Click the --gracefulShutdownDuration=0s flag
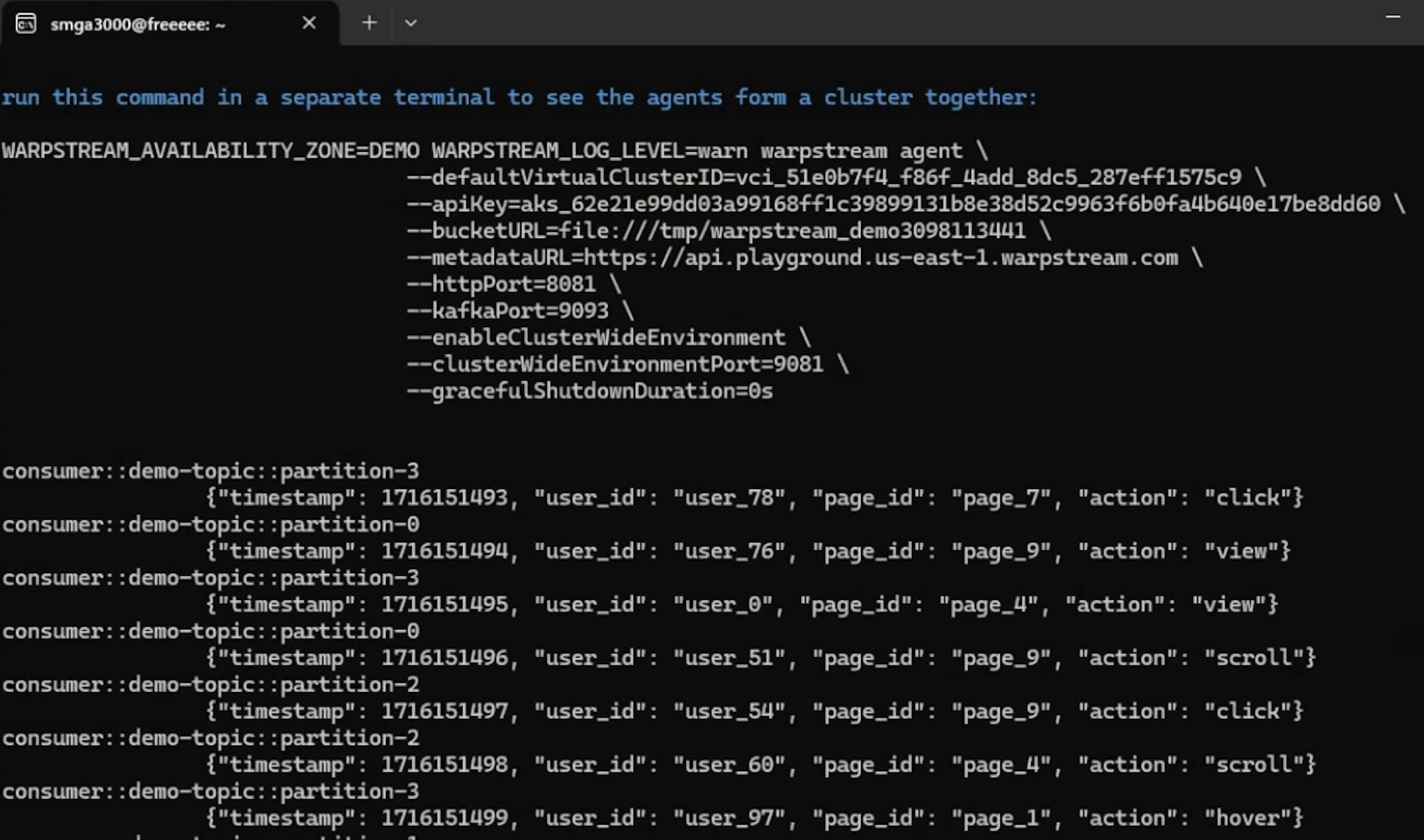 tap(589, 391)
